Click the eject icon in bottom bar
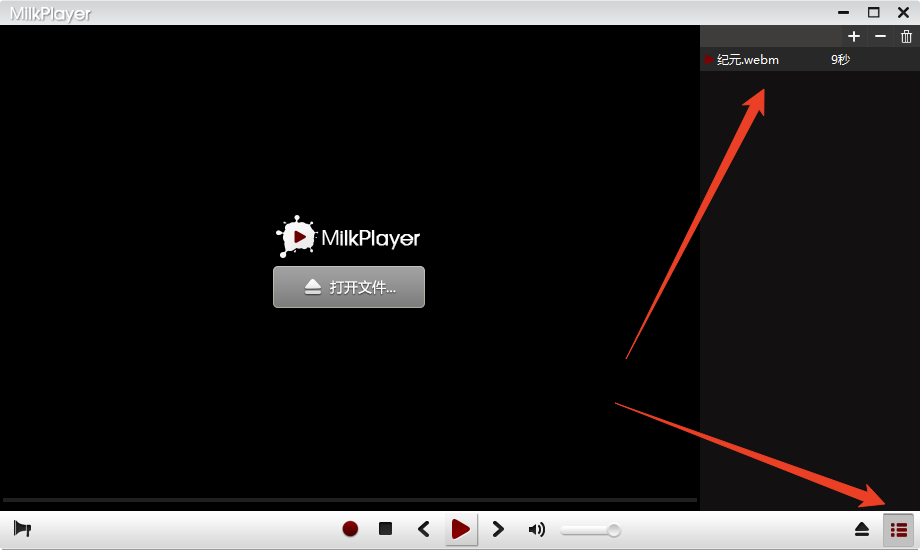The height and width of the screenshot is (550, 920). pos(861,530)
